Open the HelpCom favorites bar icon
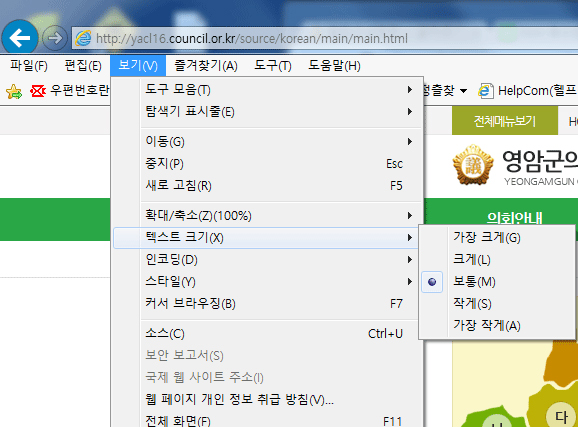The width and height of the screenshot is (578, 427). point(486,91)
